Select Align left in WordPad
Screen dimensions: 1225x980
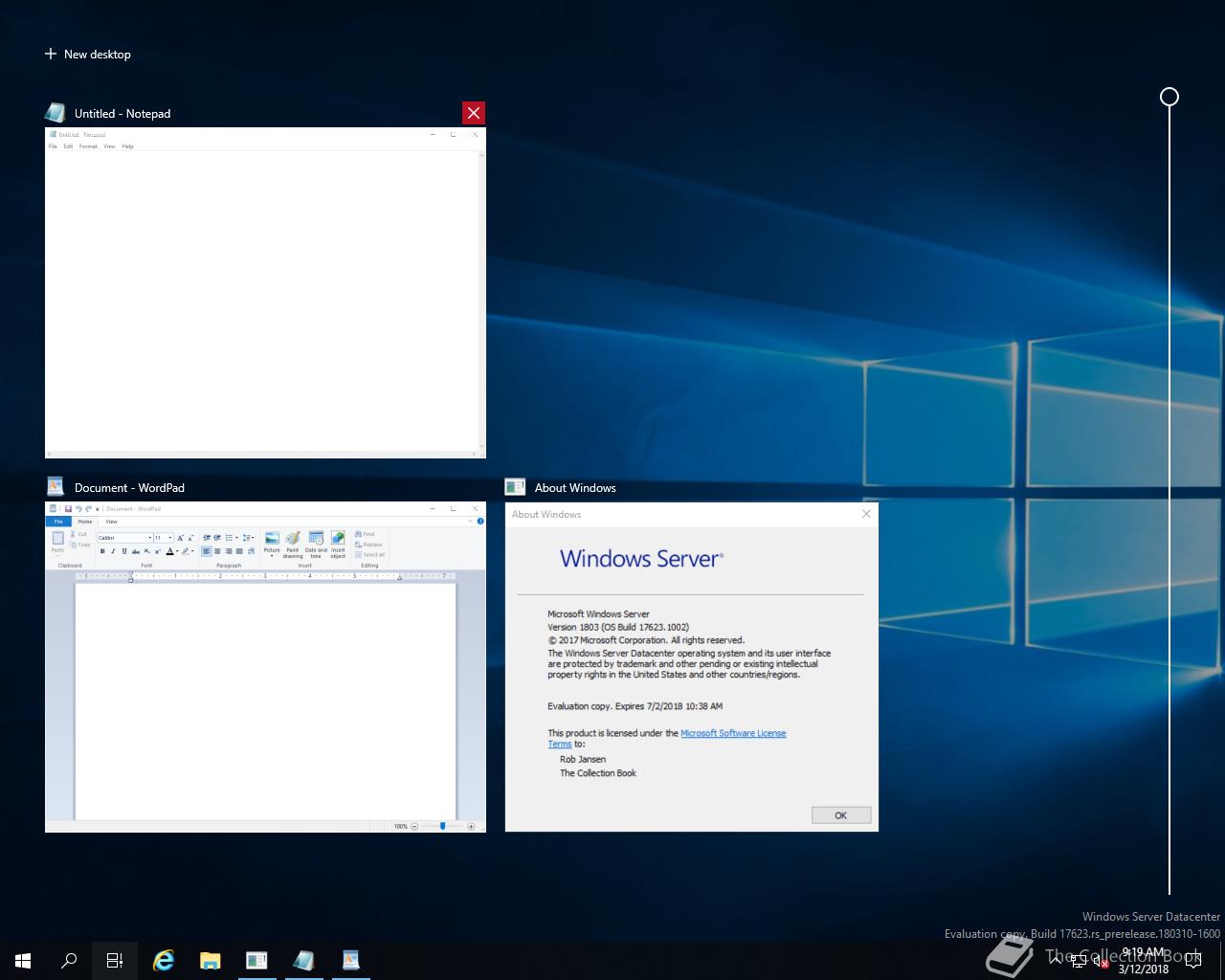coord(206,551)
